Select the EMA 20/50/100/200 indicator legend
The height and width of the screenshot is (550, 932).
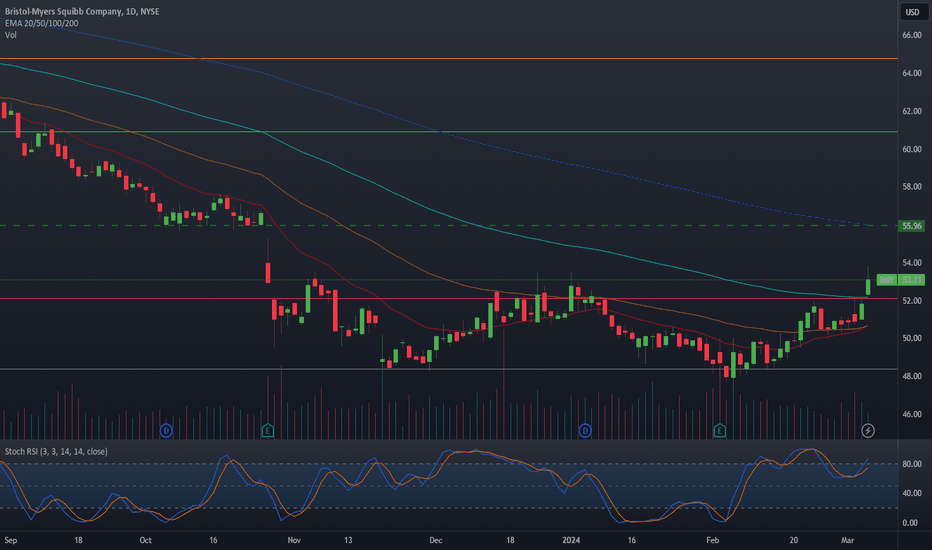pyautogui.click(x=42, y=23)
